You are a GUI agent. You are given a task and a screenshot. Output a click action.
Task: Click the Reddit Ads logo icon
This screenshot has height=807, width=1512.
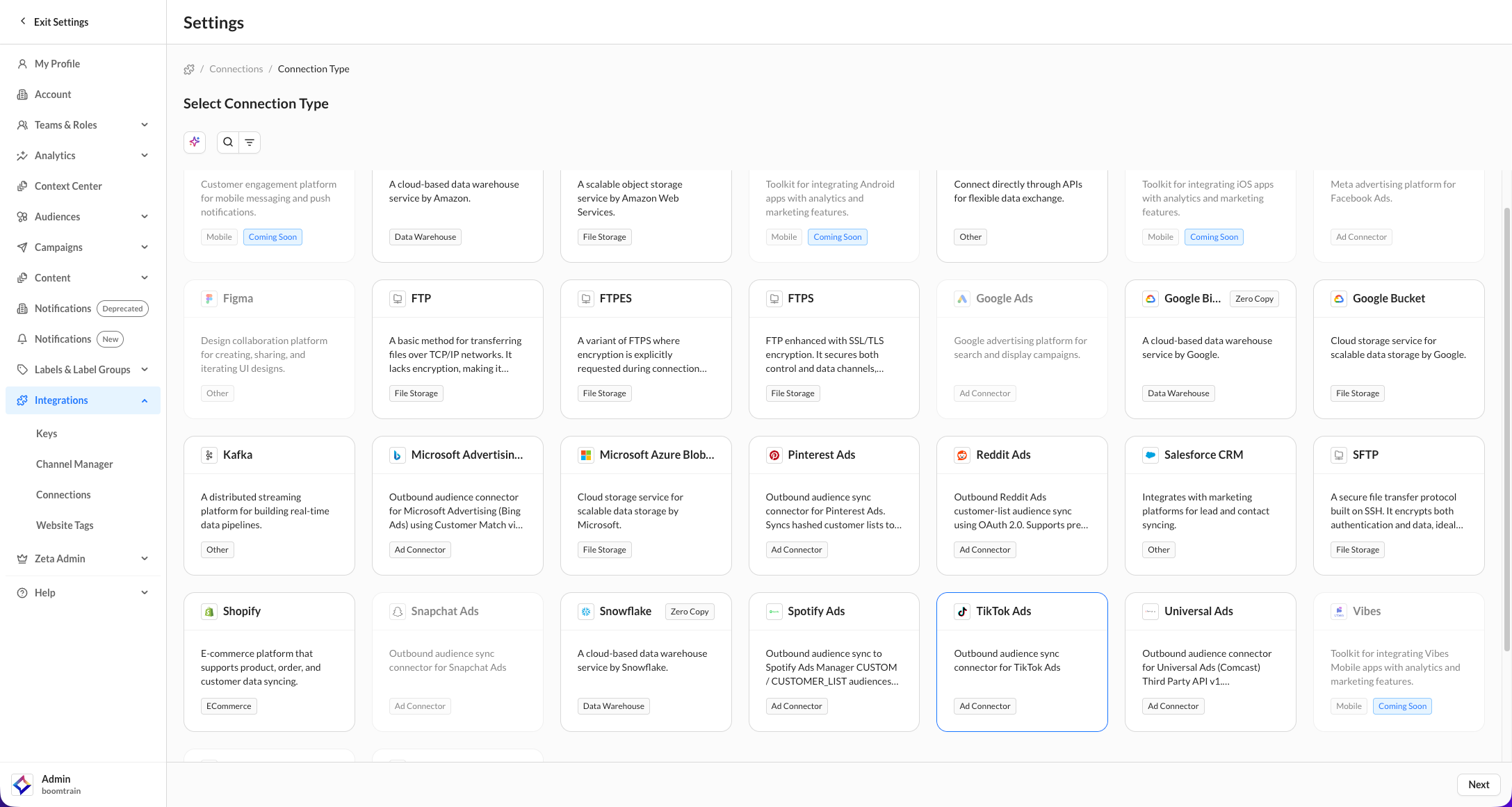click(x=962, y=455)
